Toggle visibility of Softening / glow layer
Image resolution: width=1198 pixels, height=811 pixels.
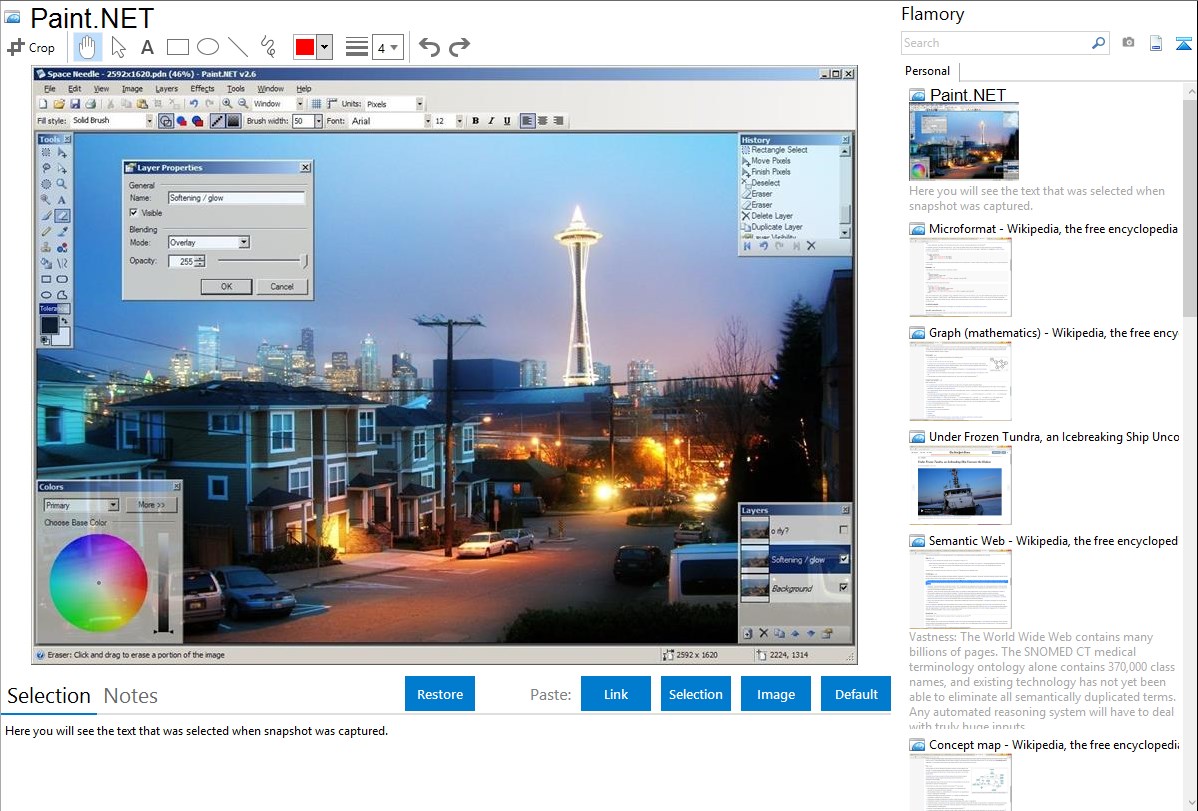(843, 560)
